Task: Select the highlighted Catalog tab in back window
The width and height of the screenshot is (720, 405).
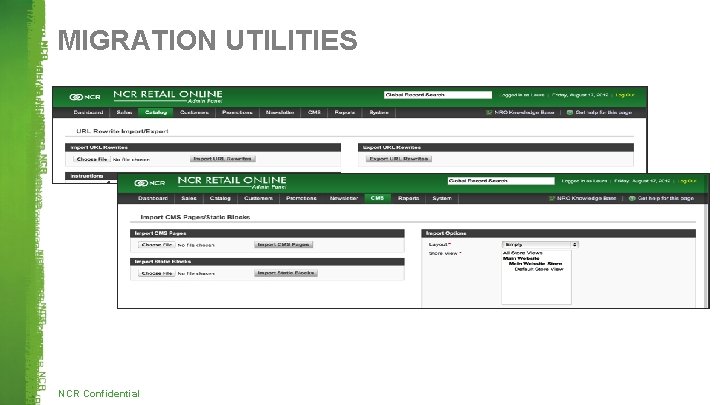Action: pyautogui.click(x=156, y=112)
